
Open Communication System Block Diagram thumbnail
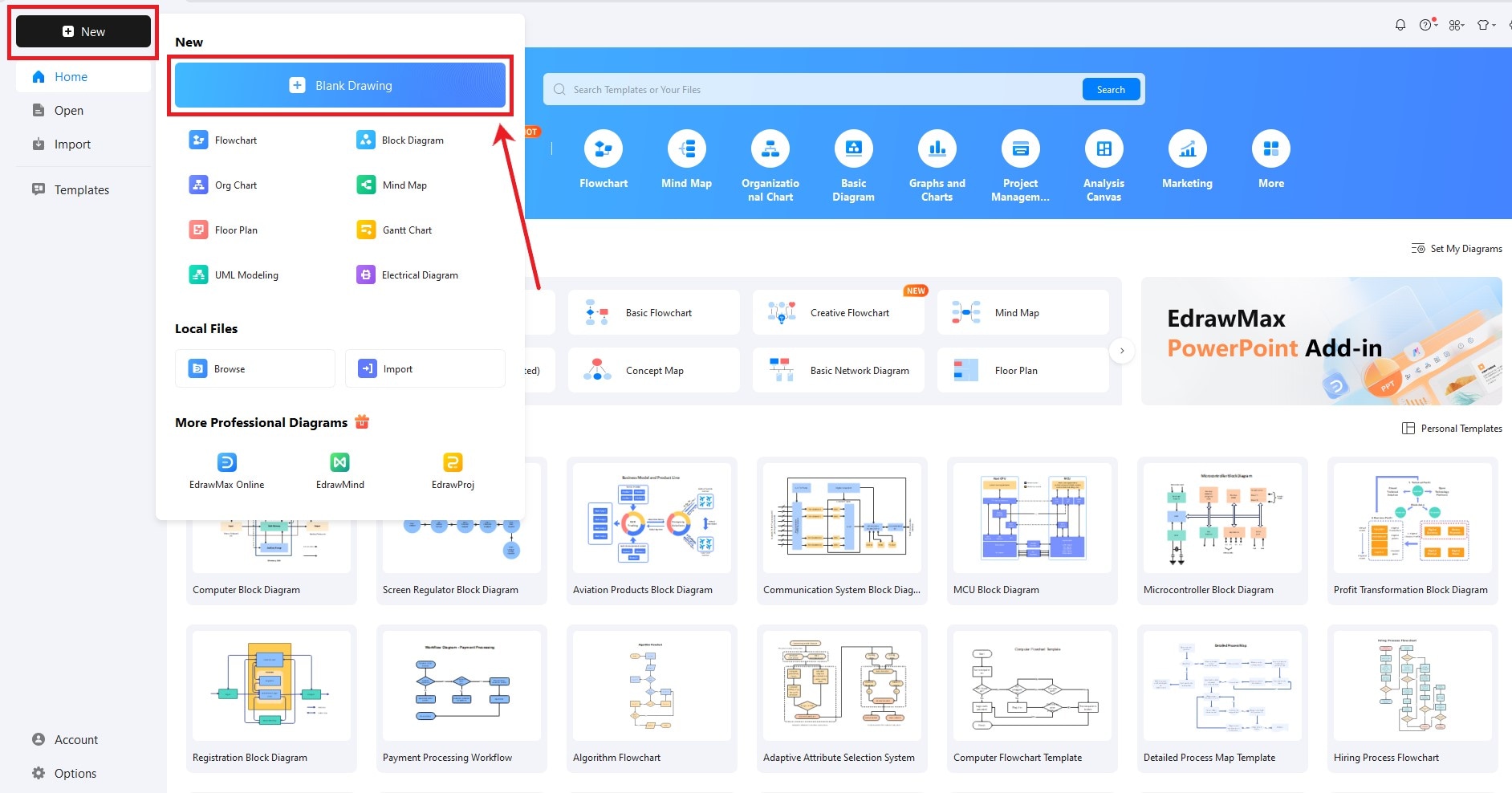842,518
